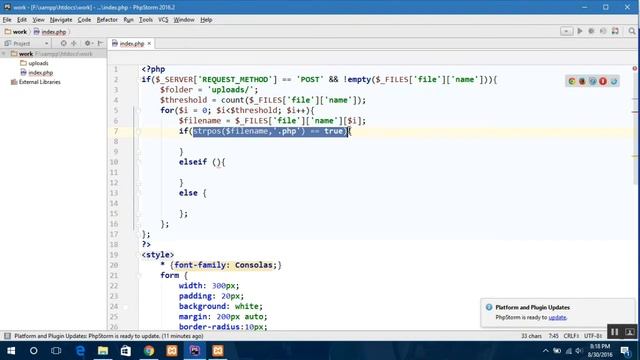Image resolution: width=640 pixels, height=360 pixels.
Task: Click the pause recording overlay button
Action: coord(614,332)
